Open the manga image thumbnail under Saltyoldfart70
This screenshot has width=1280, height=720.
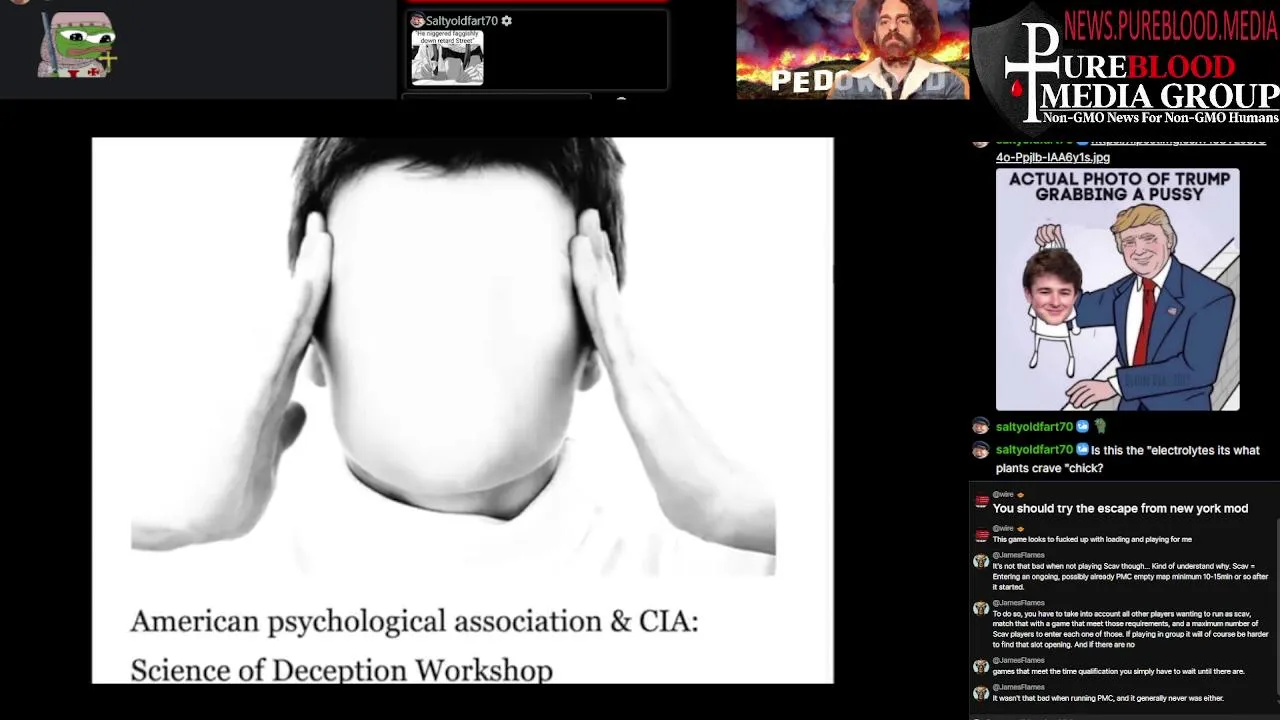click(447, 57)
